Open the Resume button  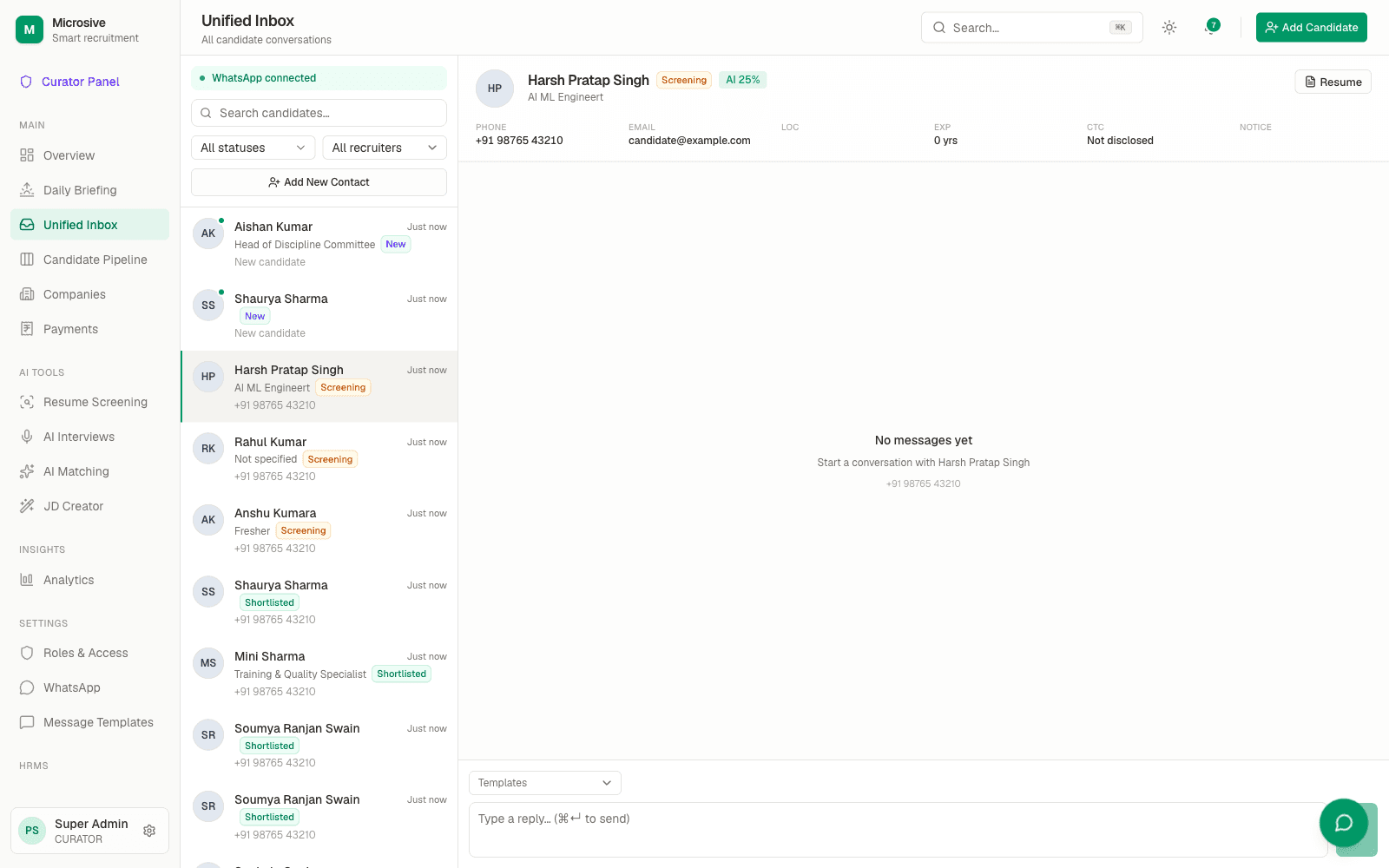coord(1333,82)
